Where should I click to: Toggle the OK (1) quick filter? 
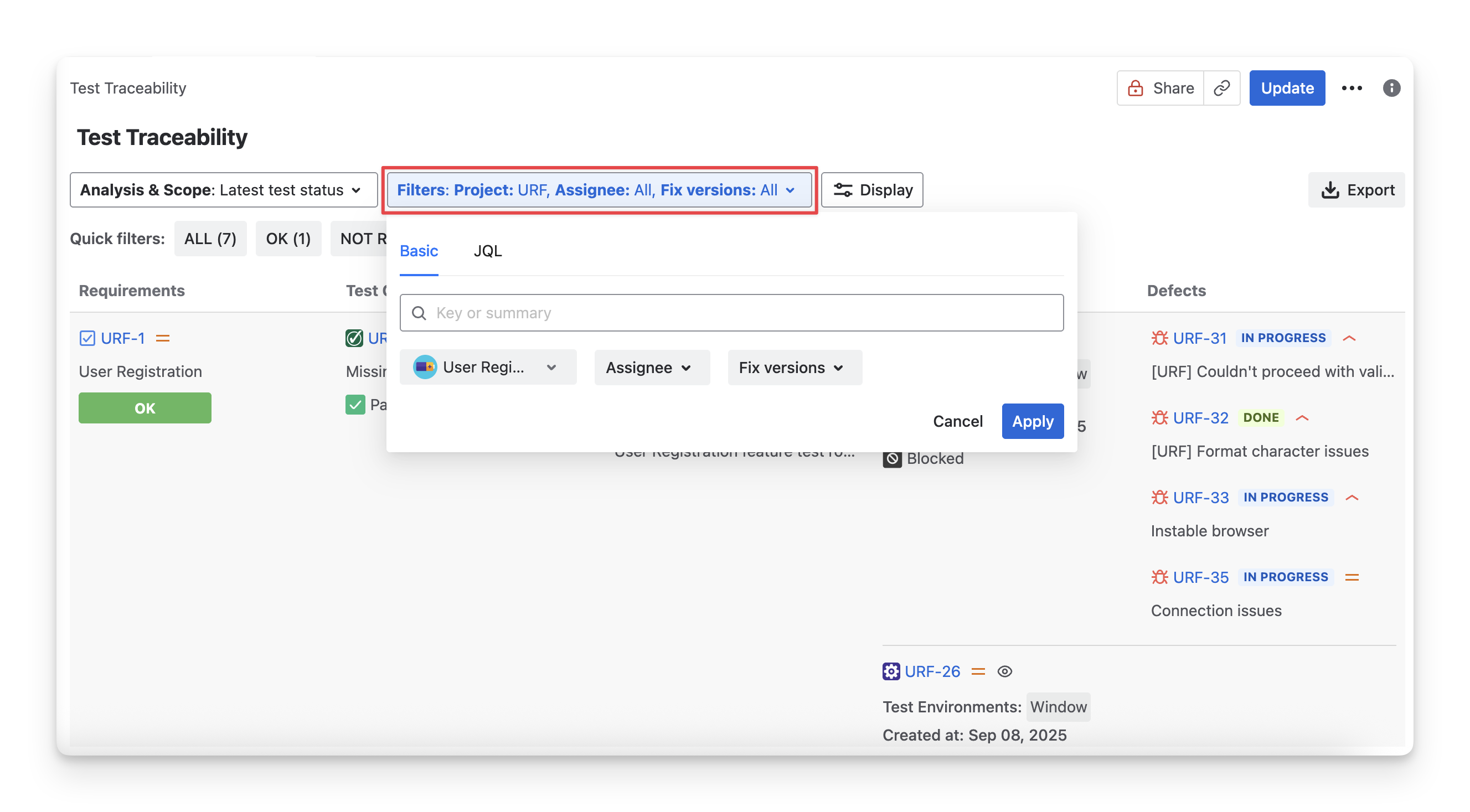pyautogui.click(x=288, y=239)
